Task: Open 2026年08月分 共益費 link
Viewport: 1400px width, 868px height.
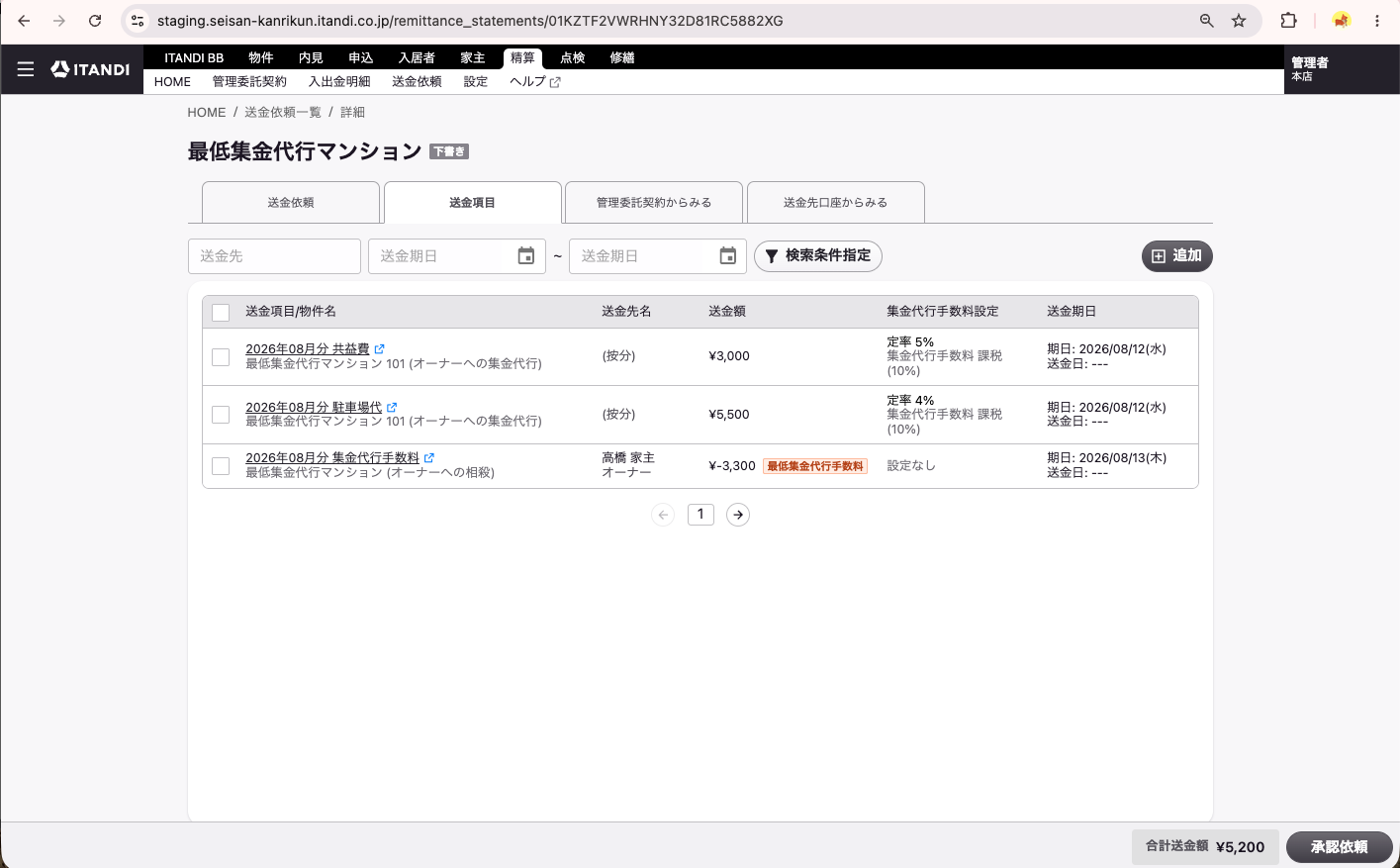Action: 307,349
